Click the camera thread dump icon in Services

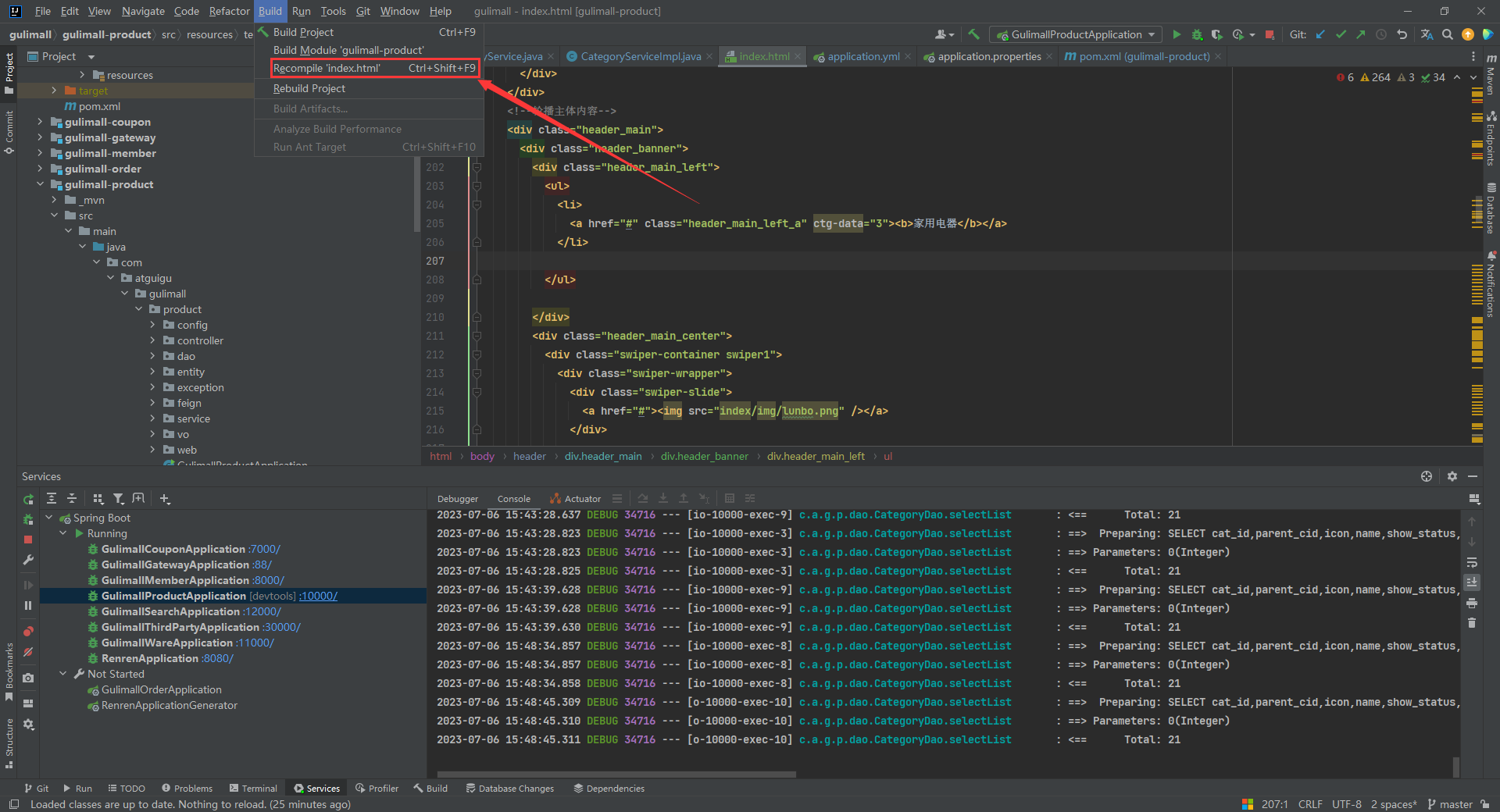tap(28, 678)
